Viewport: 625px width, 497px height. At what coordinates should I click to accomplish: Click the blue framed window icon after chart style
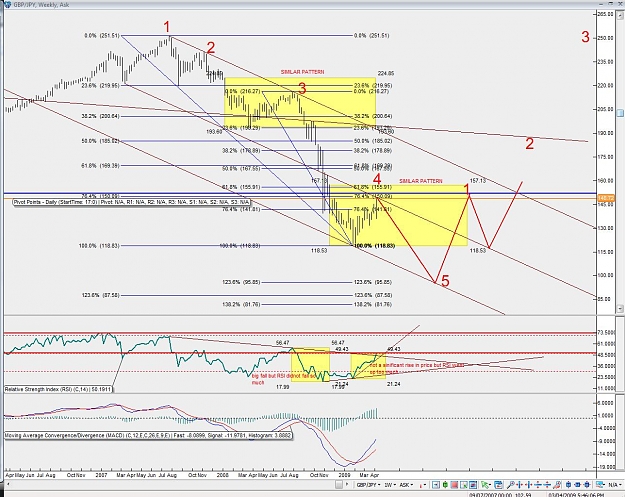click(436, 485)
